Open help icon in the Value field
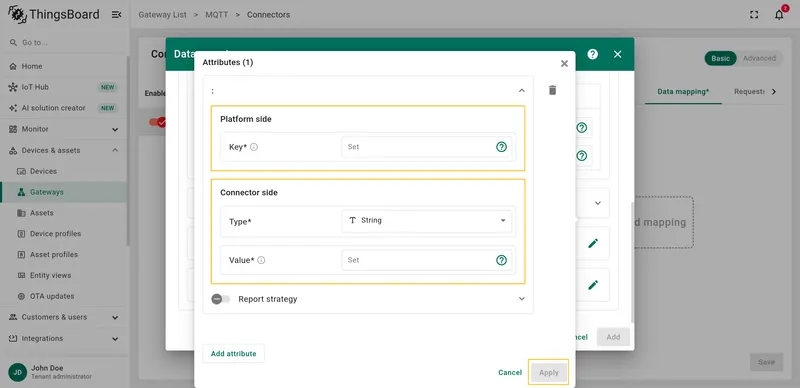 [x=502, y=260]
